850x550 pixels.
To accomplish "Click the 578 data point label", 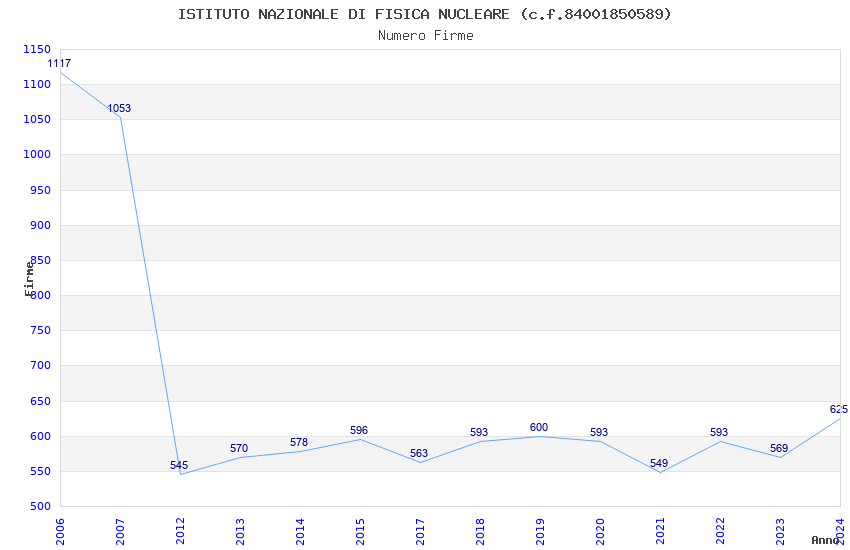I will coord(299,442).
